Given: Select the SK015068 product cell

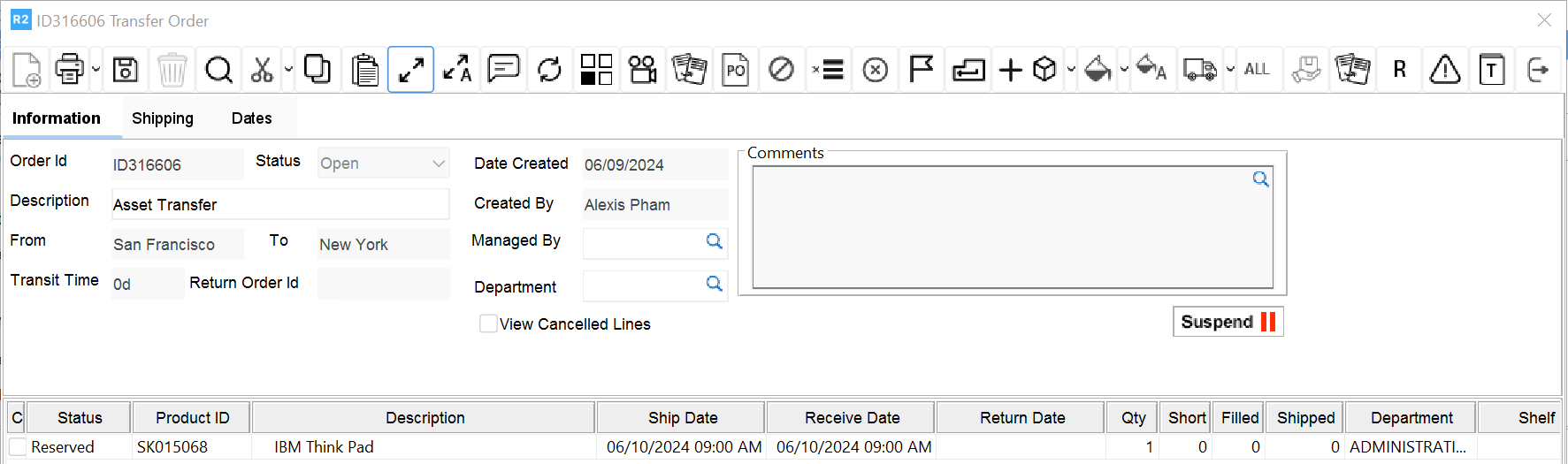Looking at the screenshot, I should (x=192, y=447).
